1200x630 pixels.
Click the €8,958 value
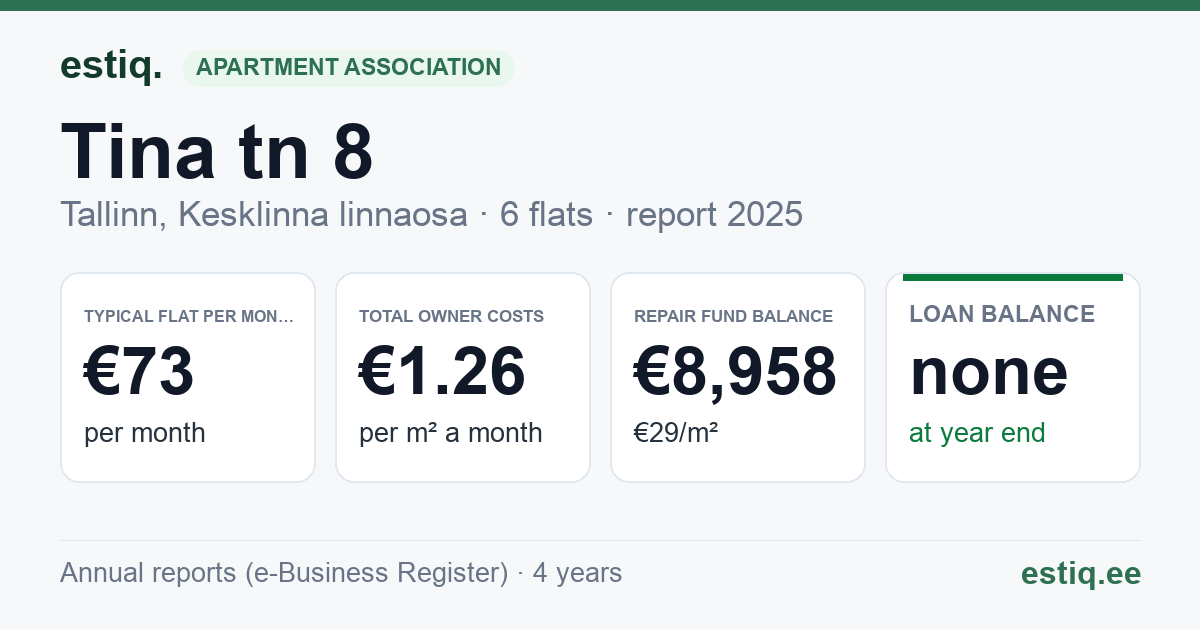pyautogui.click(x=735, y=371)
